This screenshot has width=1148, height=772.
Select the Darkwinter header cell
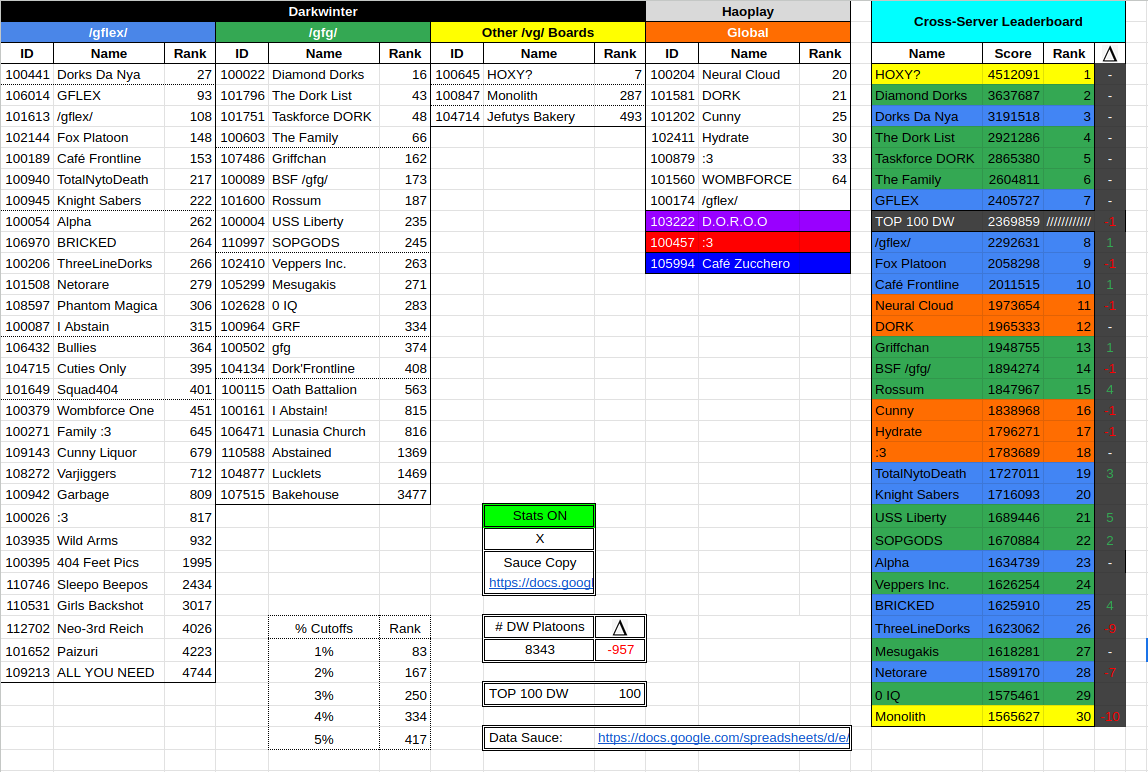(x=323, y=11)
